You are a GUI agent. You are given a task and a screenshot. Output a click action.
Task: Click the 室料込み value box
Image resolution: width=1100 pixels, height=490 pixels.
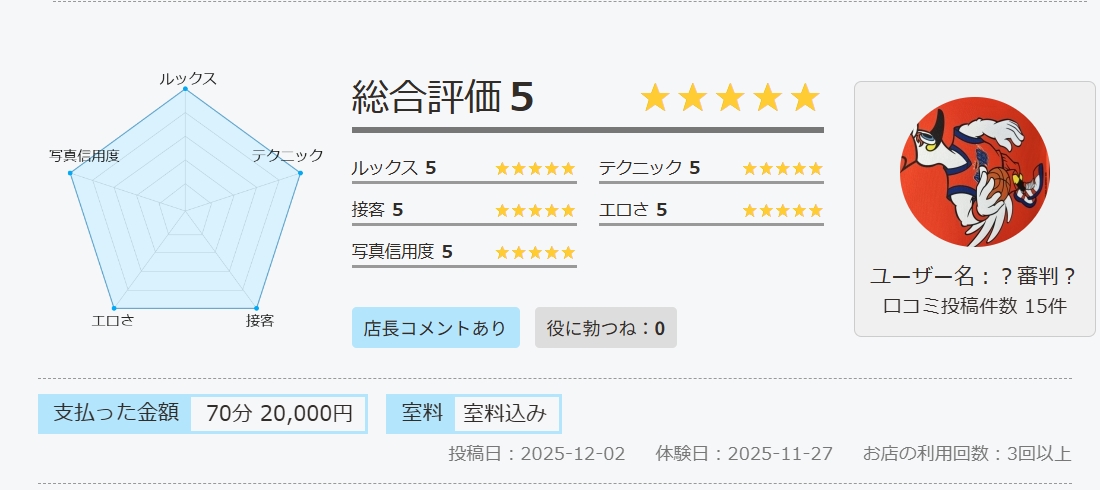tap(505, 413)
